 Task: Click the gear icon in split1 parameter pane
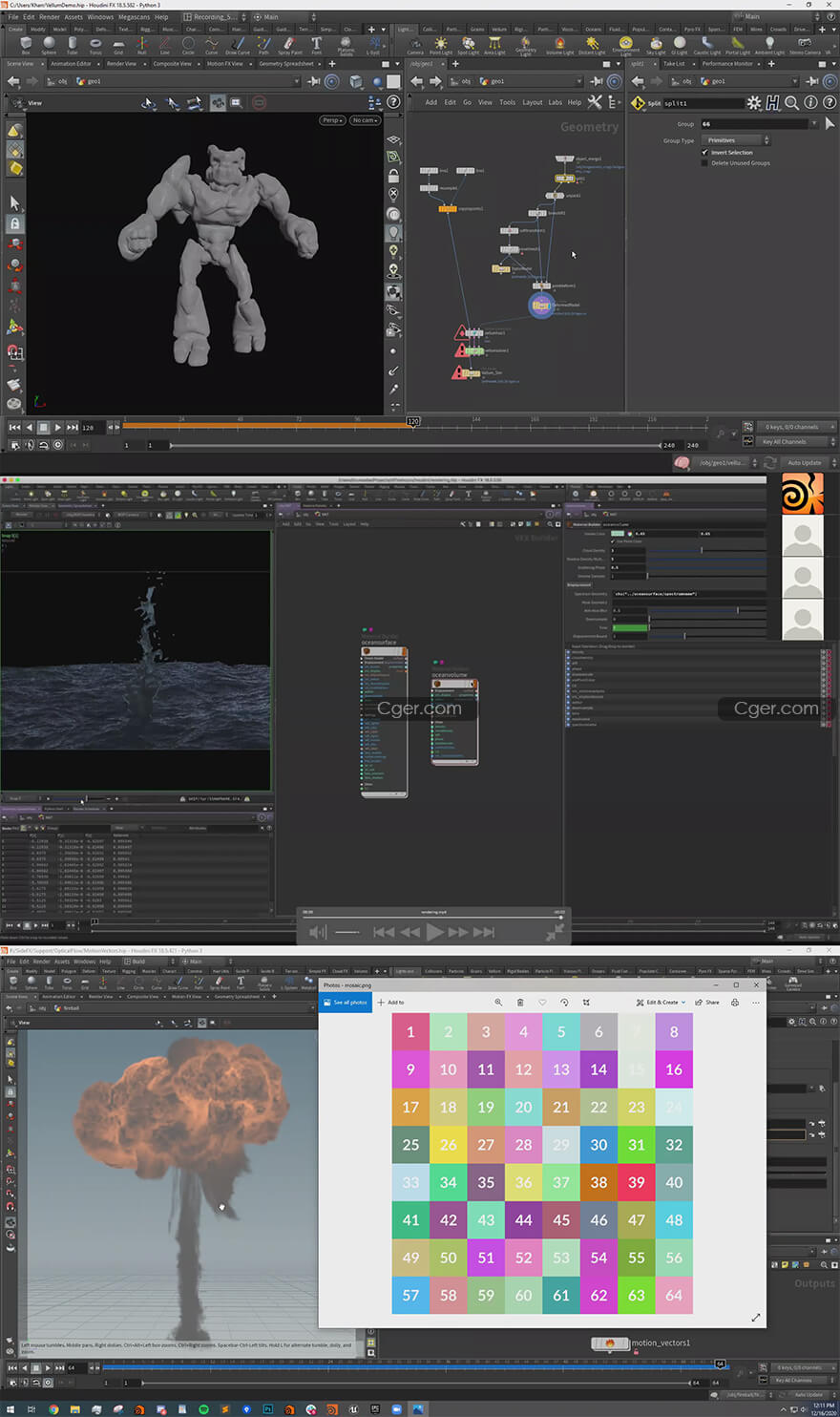754,103
